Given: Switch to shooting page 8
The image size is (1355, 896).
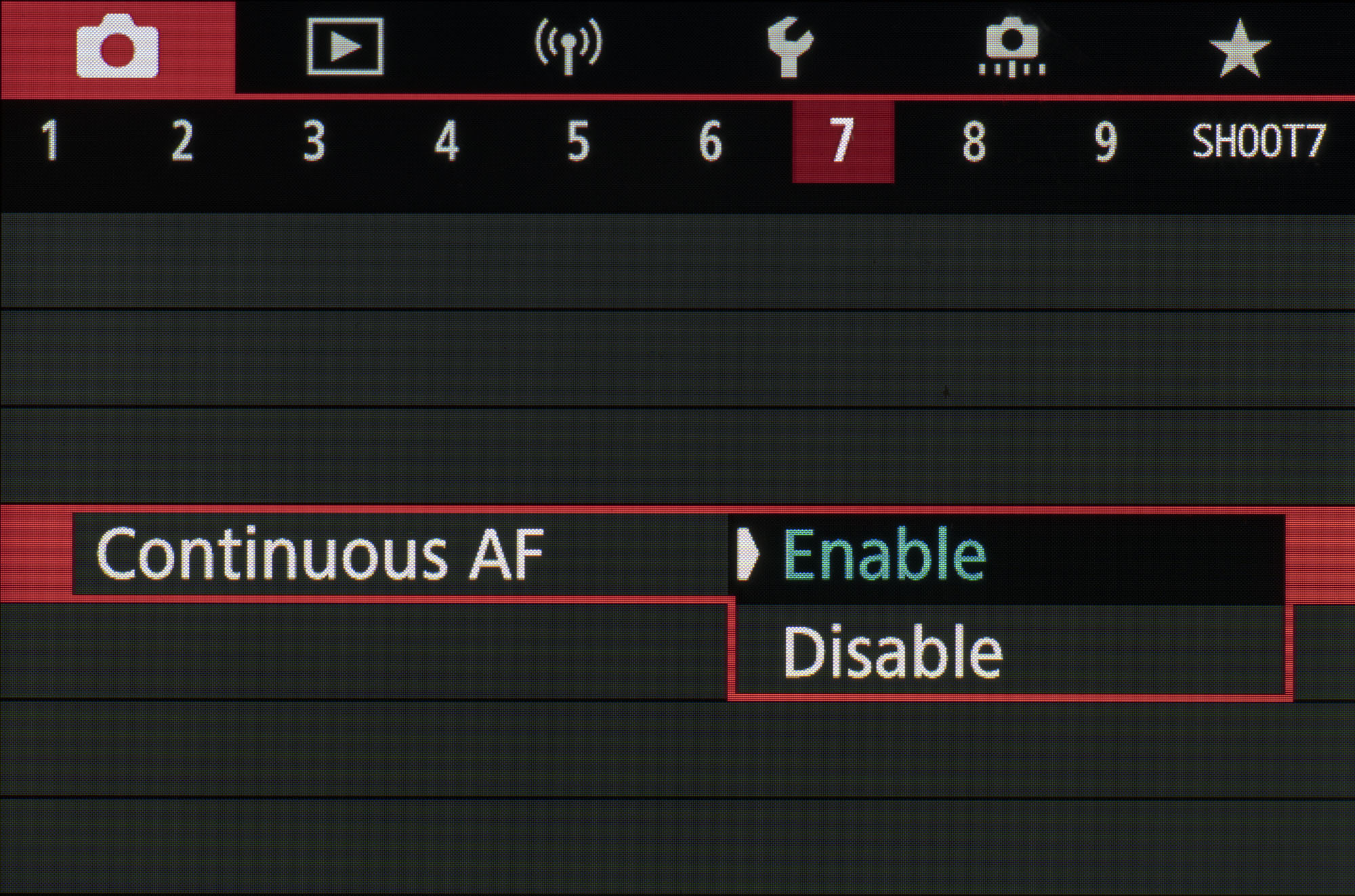Looking at the screenshot, I should tap(974, 141).
